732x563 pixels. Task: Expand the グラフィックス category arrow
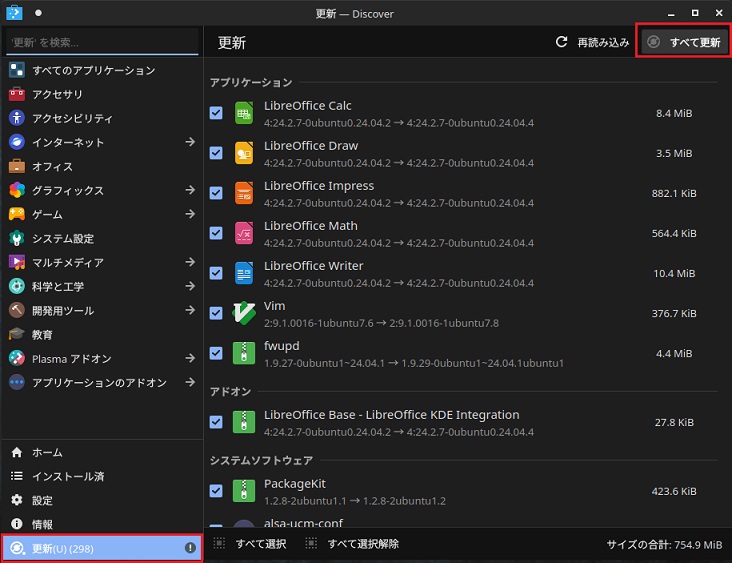click(190, 190)
